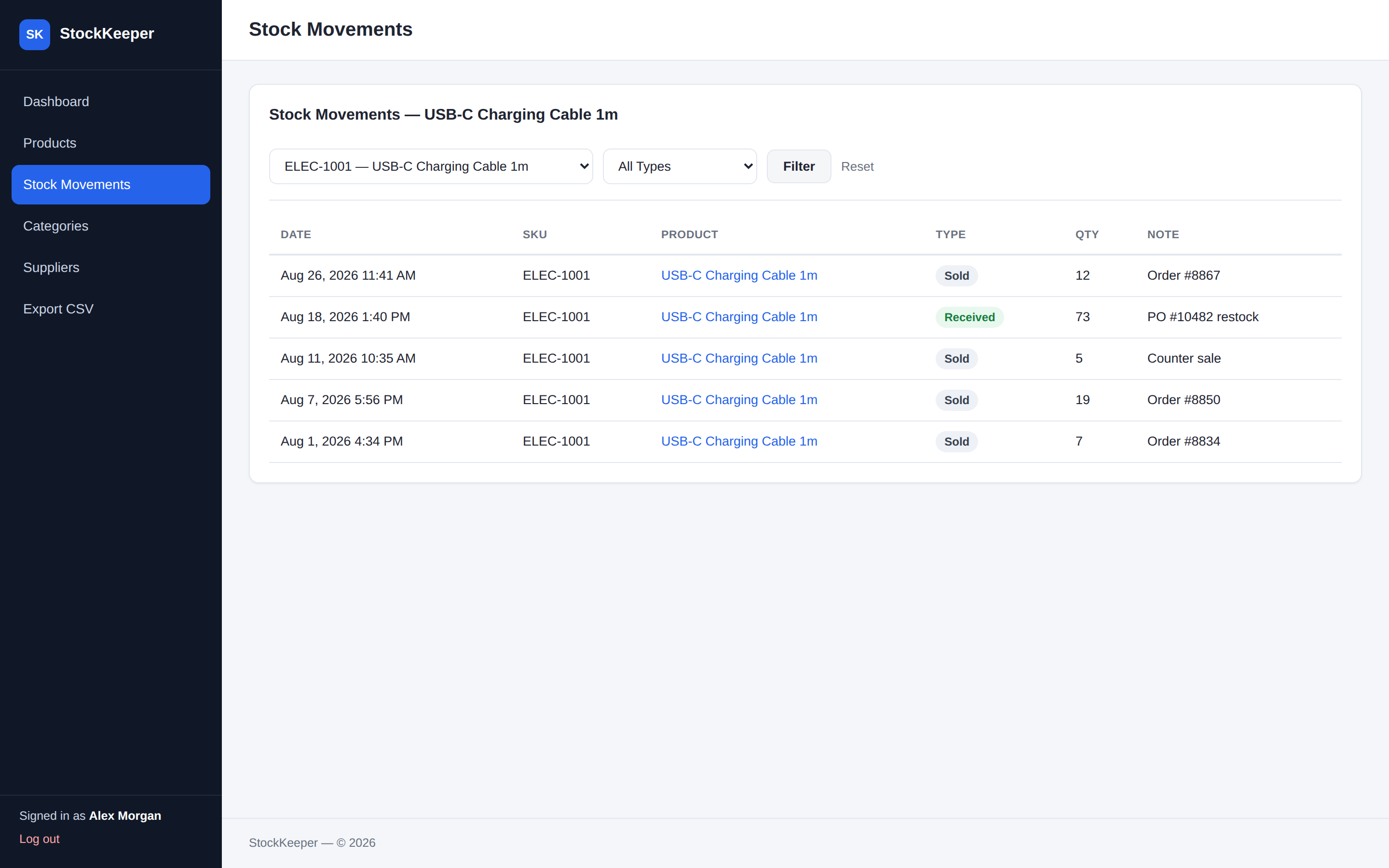Click quantity 19 in Order #8850 row

point(1082,400)
